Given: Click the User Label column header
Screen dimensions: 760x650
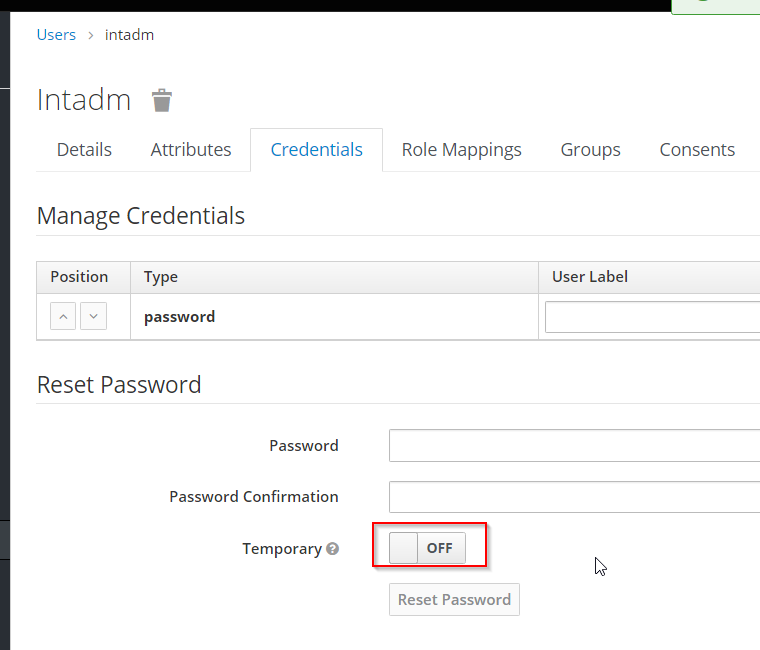Looking at the screenshot, I should click(590, 277).
